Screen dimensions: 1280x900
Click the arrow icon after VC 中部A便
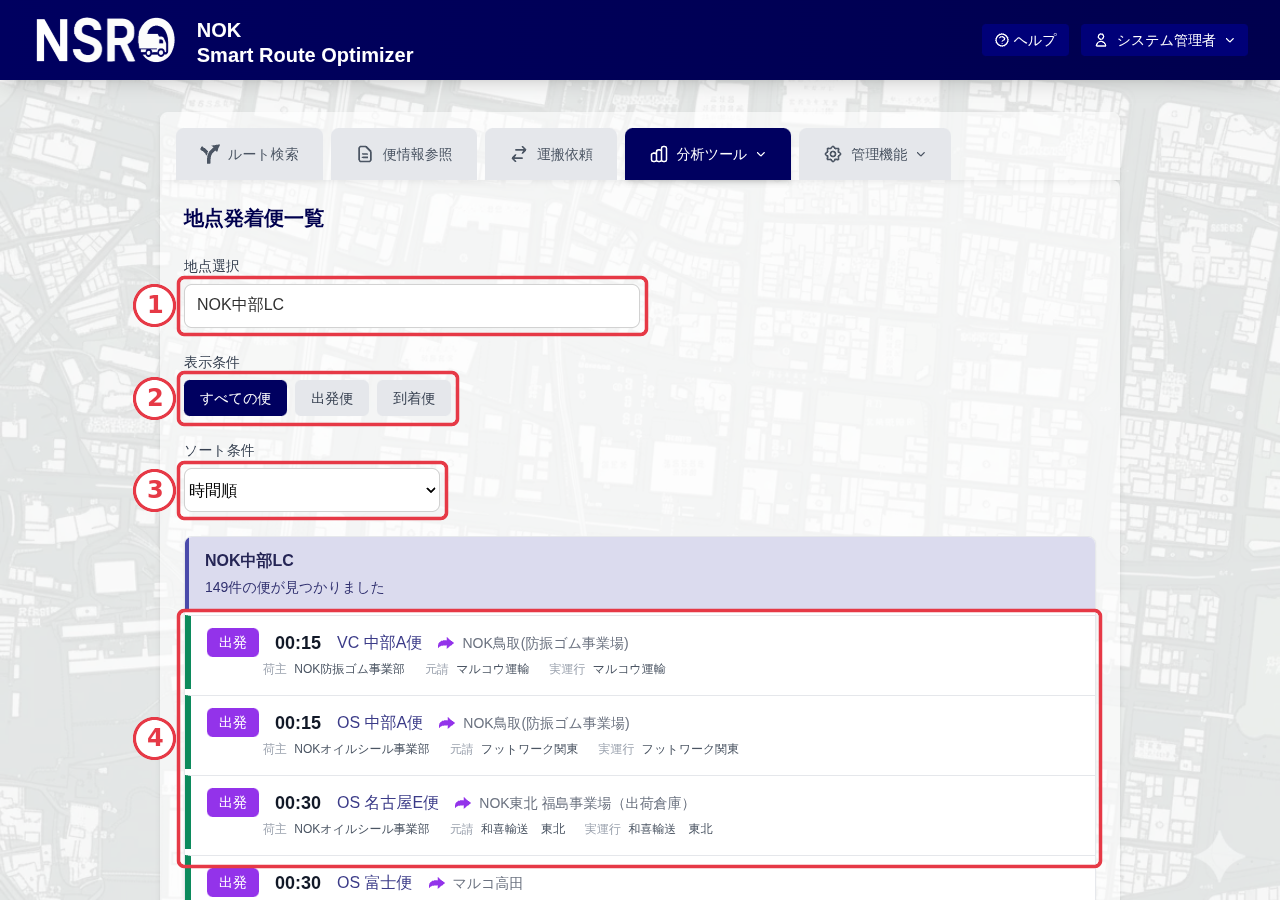click(446, 643)
